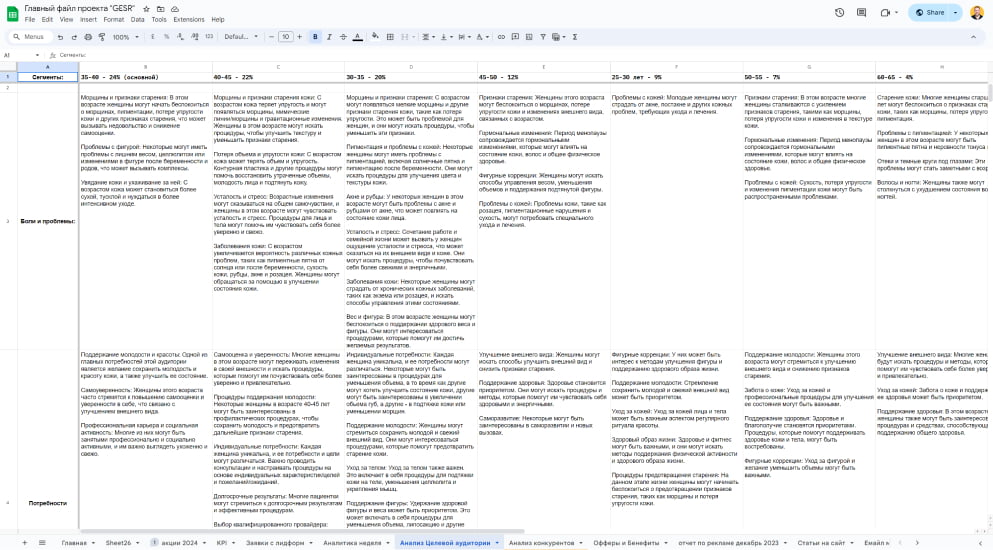Toggle Strikethrough formatting
993x550 pixels.
pos(343,37)
